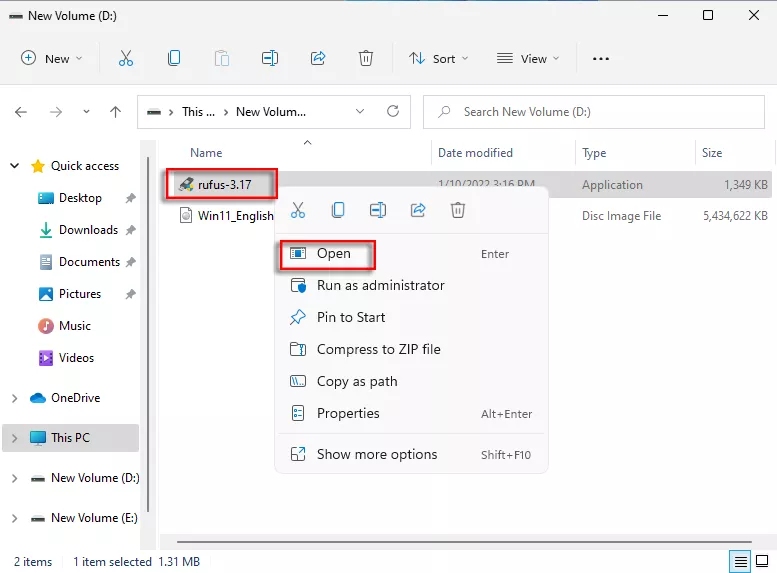
Task: Click the Copy icon in the toolbar
Action: [174, 59]
